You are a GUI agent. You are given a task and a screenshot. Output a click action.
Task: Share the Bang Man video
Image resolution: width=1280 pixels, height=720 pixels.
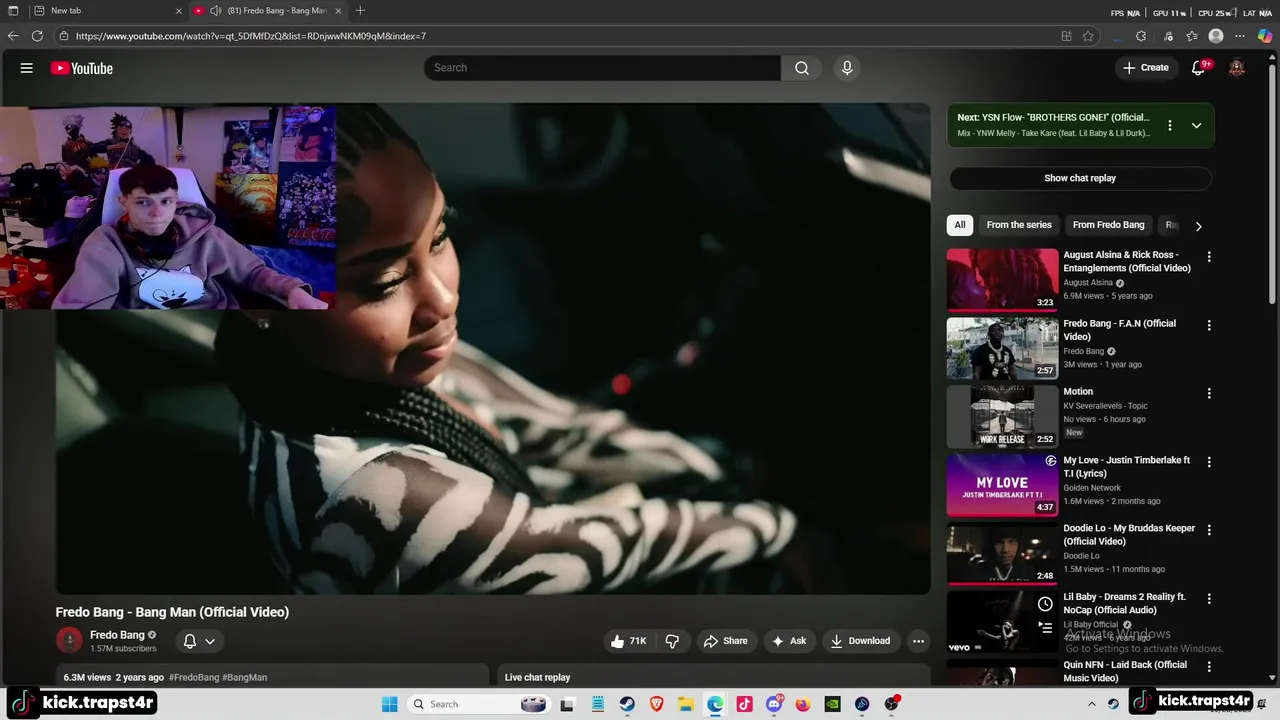(725, 641)
